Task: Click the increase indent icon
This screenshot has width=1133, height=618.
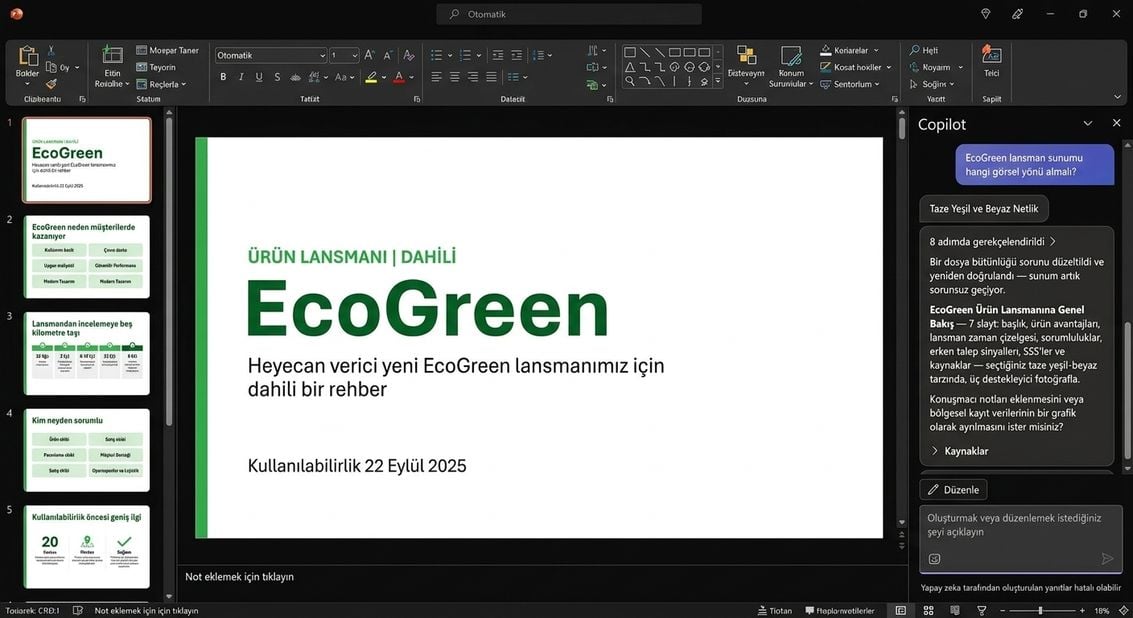Action: [517, 55]
